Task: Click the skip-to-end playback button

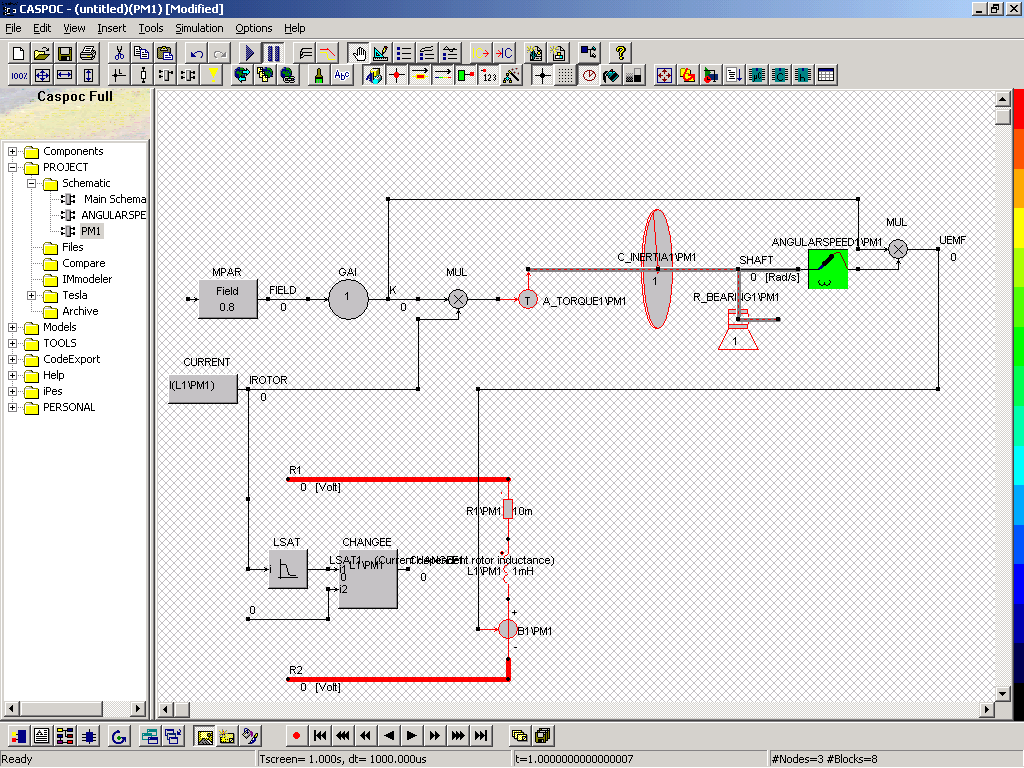Action: coord(481,736)
